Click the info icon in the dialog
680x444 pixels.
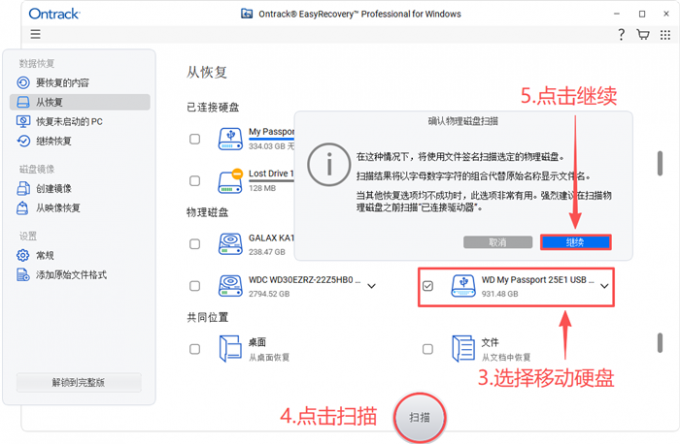329,165
